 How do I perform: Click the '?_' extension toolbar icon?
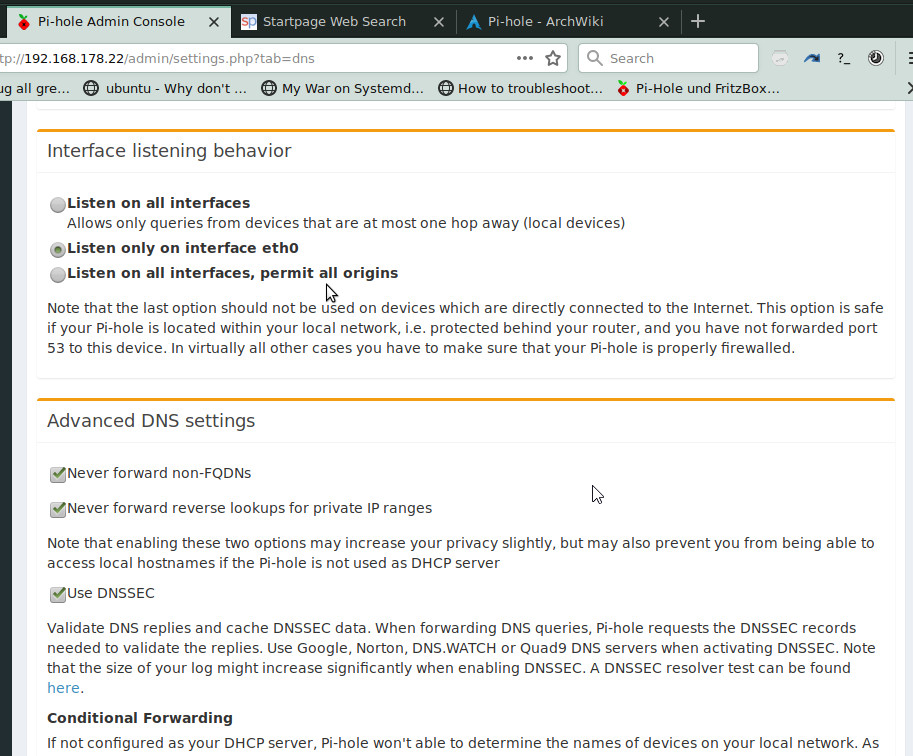tap(843, 58)
